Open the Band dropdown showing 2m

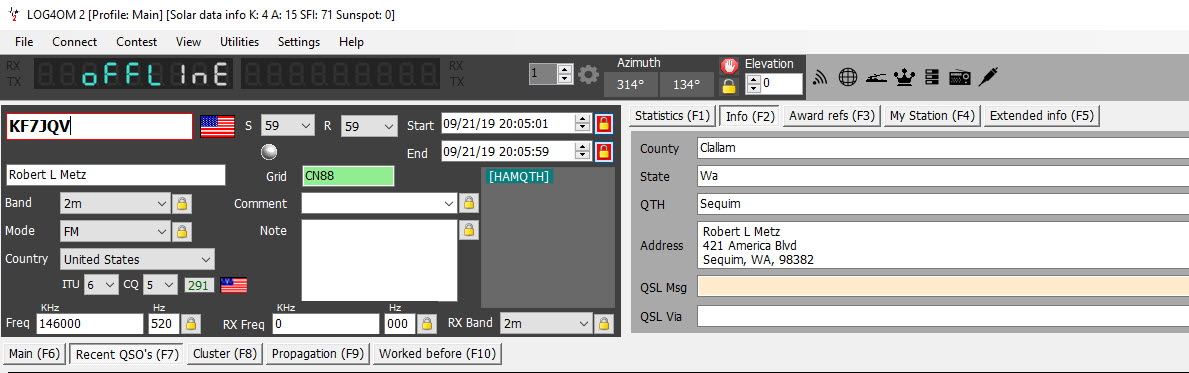[x=115, y=203]
